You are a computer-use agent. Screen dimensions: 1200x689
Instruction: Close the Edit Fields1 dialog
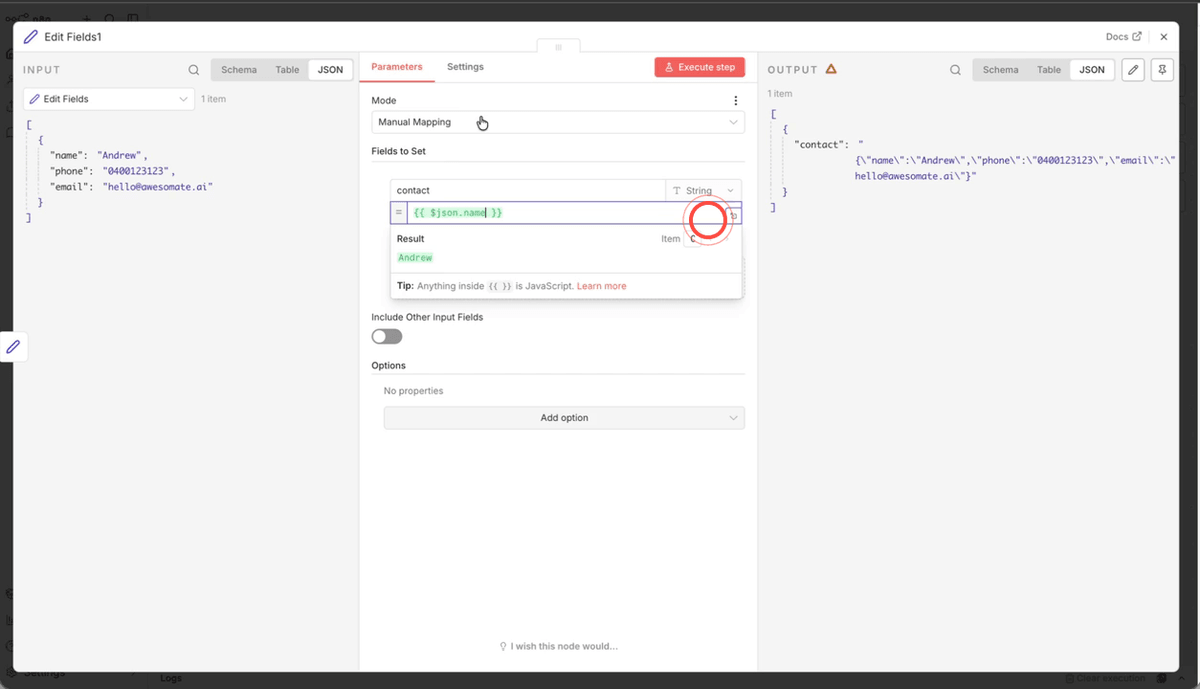click(1163, 37)
